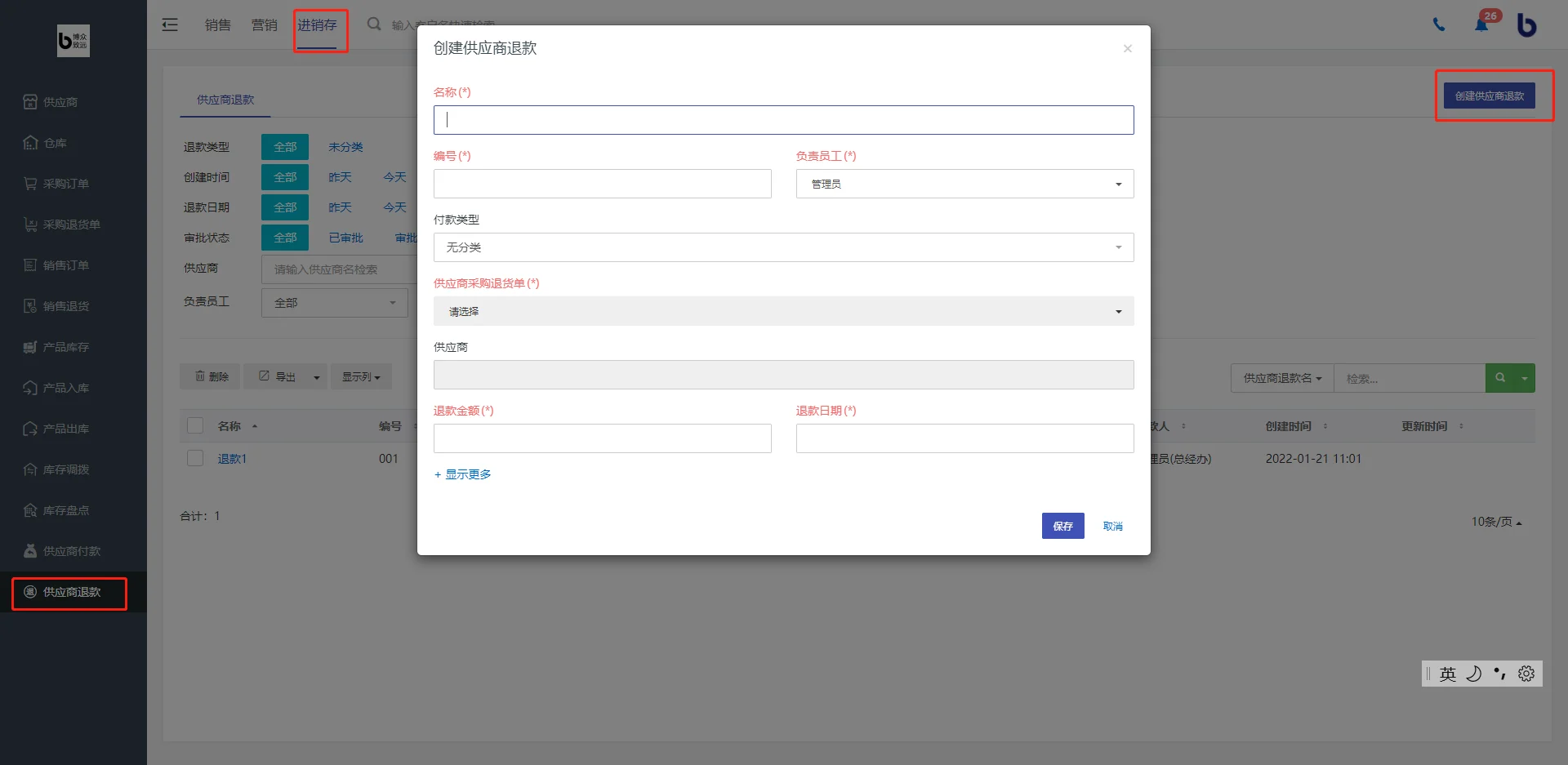Click the 名称 input field in dialog

coord(783,120)
